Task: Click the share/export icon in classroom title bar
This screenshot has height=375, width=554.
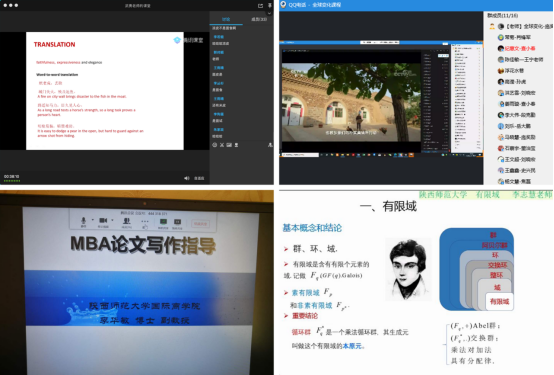Action: pyautogui.click(x=260, y=6)
